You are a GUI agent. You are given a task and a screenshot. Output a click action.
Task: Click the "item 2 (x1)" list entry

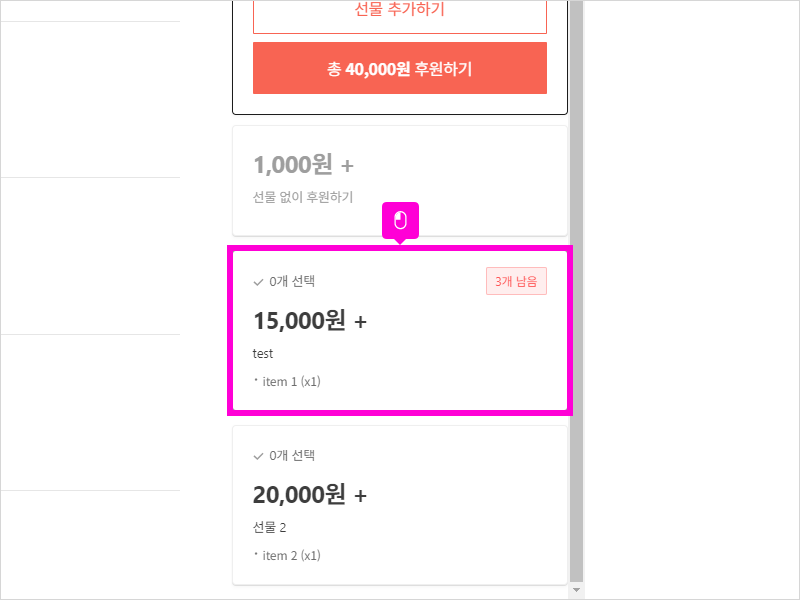291,556
